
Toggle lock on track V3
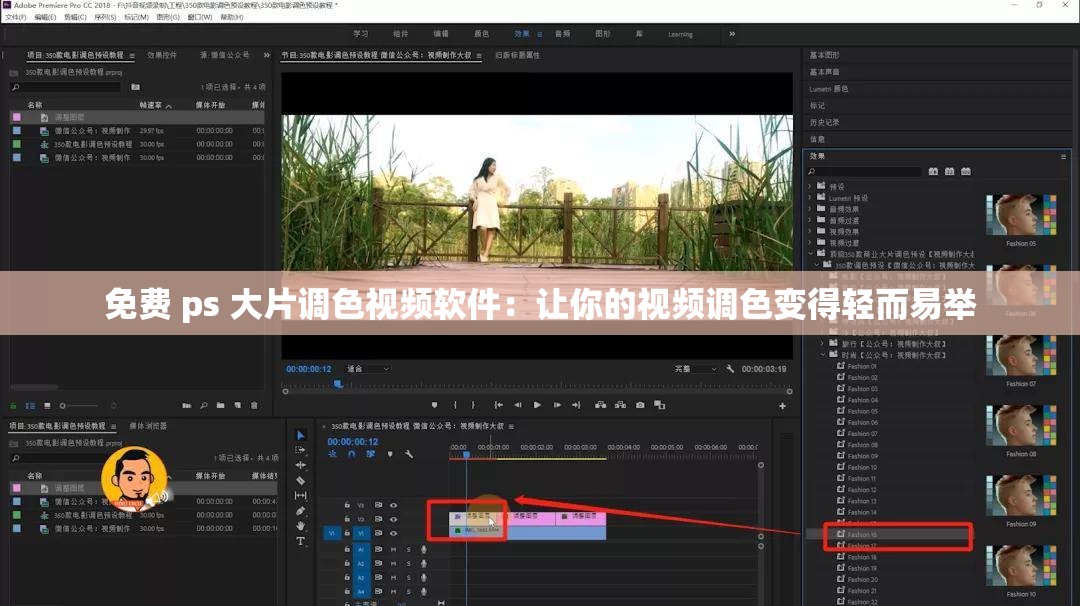pos(347,505)
